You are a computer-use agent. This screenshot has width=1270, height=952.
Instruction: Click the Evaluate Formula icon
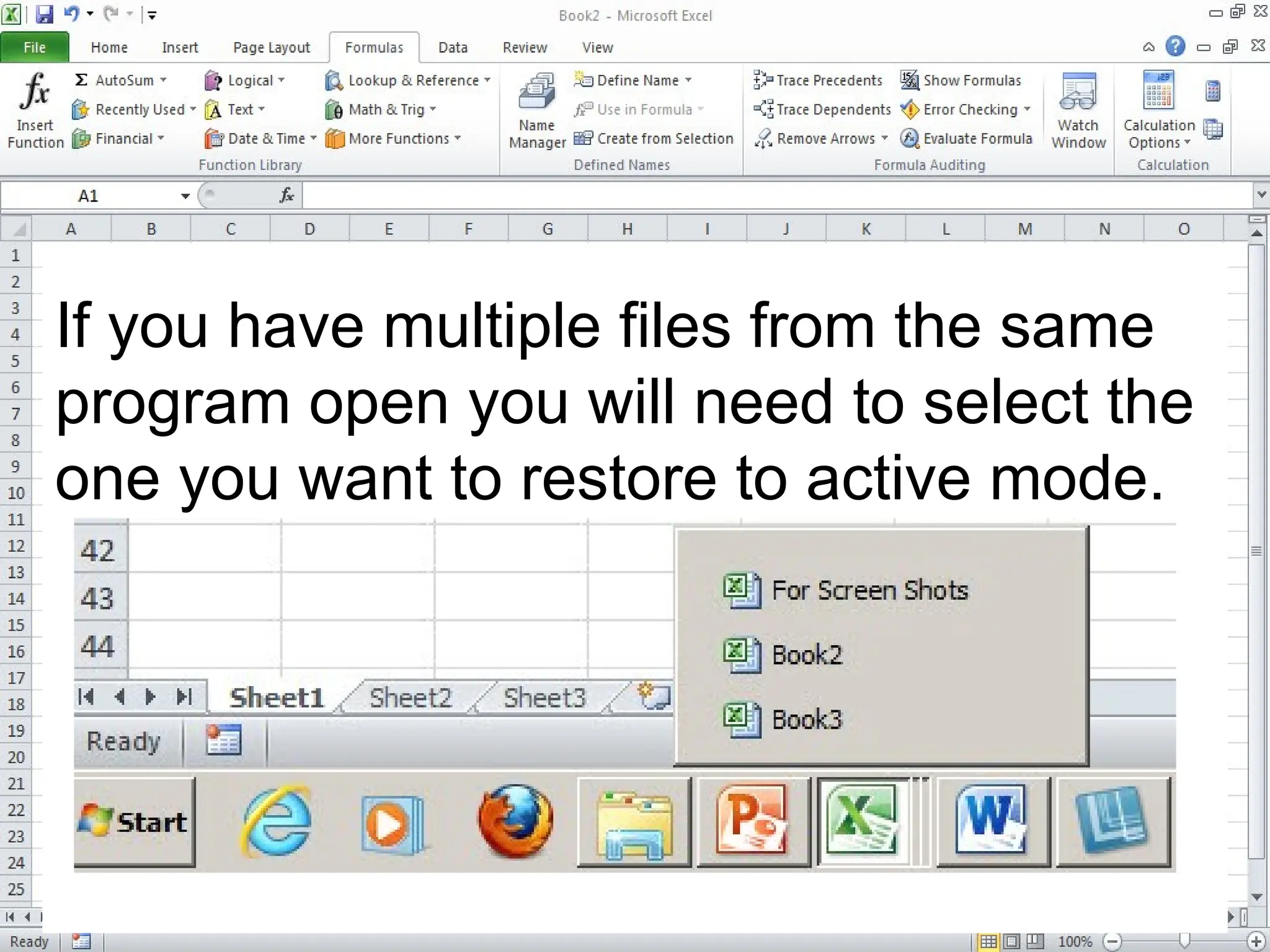point(909,138)
